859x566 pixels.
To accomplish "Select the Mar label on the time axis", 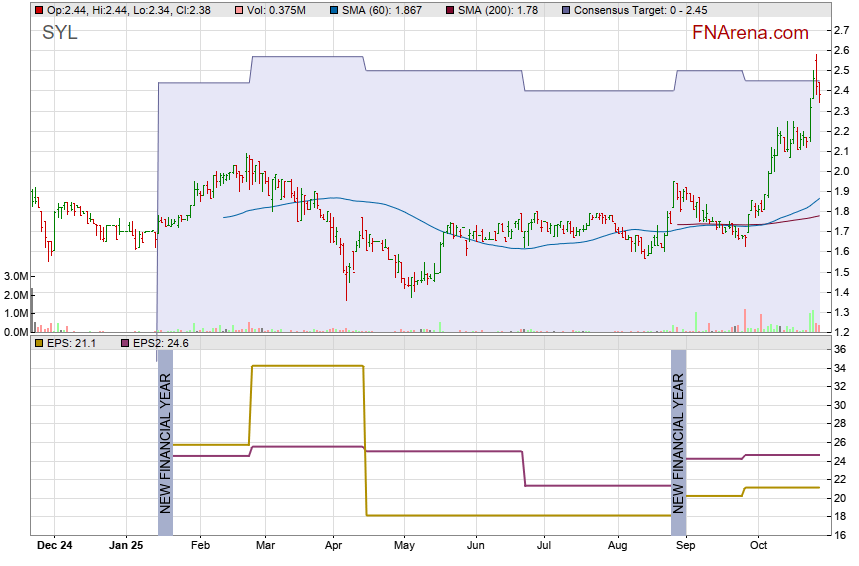I will (264, 546).
